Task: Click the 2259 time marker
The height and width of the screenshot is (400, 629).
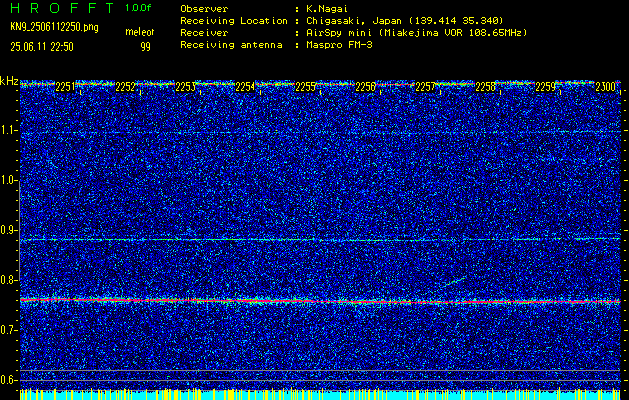Action: [546, 87]
